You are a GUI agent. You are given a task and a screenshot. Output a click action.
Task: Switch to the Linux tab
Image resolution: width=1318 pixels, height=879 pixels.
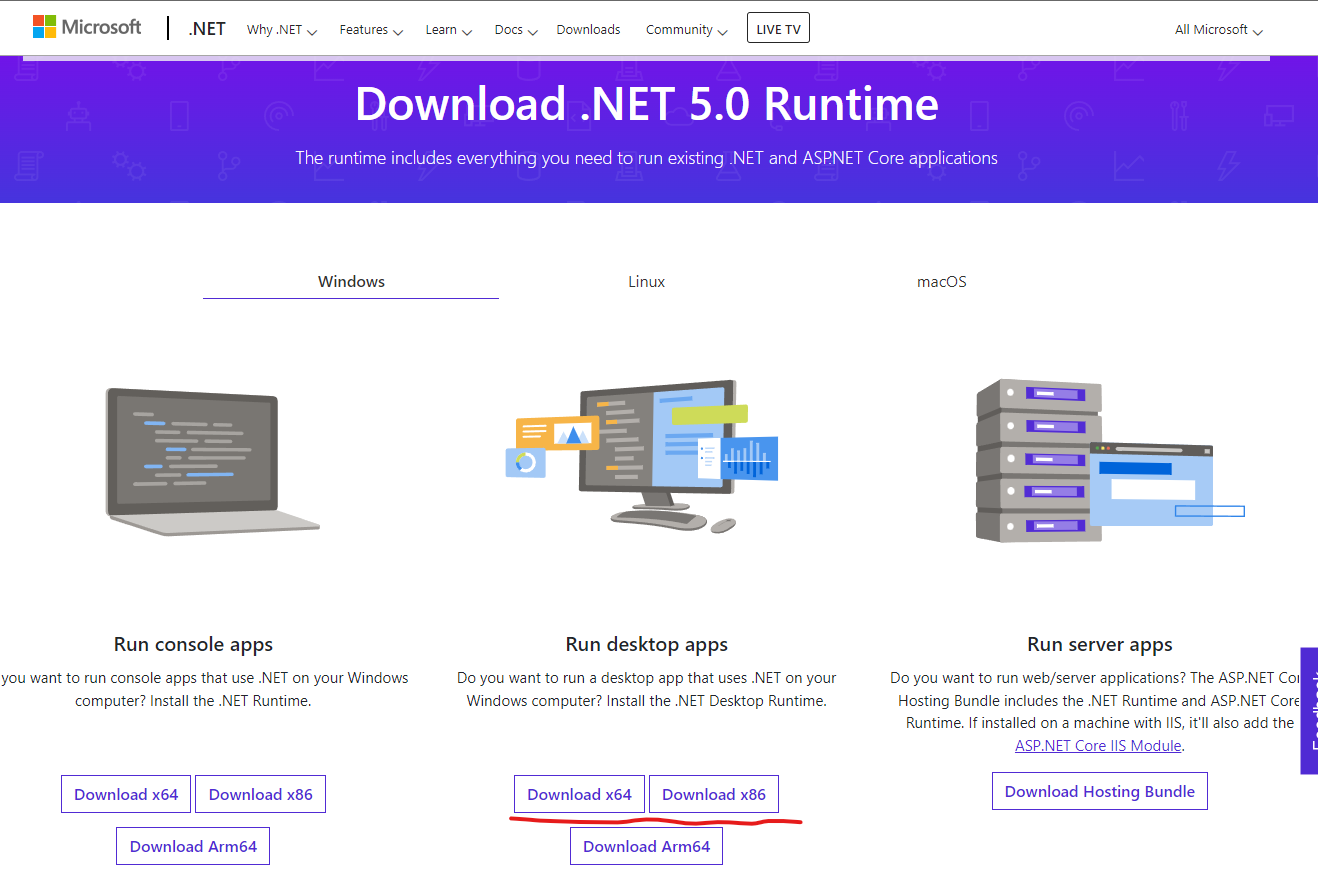click(x=646, y=282)
